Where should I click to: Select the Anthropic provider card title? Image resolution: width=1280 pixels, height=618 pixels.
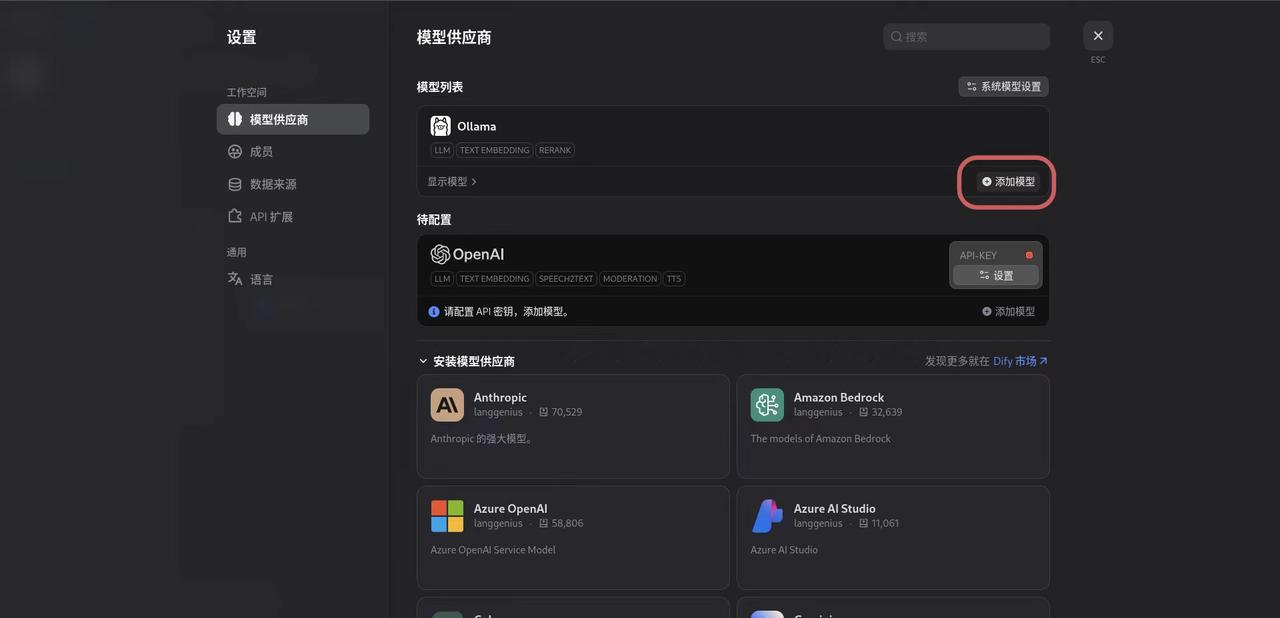tap(500, 397)
